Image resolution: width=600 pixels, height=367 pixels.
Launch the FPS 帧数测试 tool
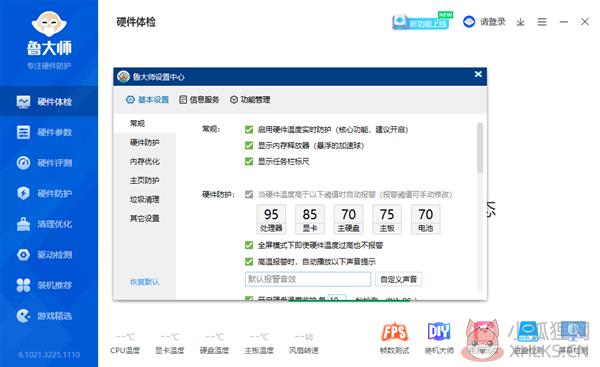tap(394, 337)
